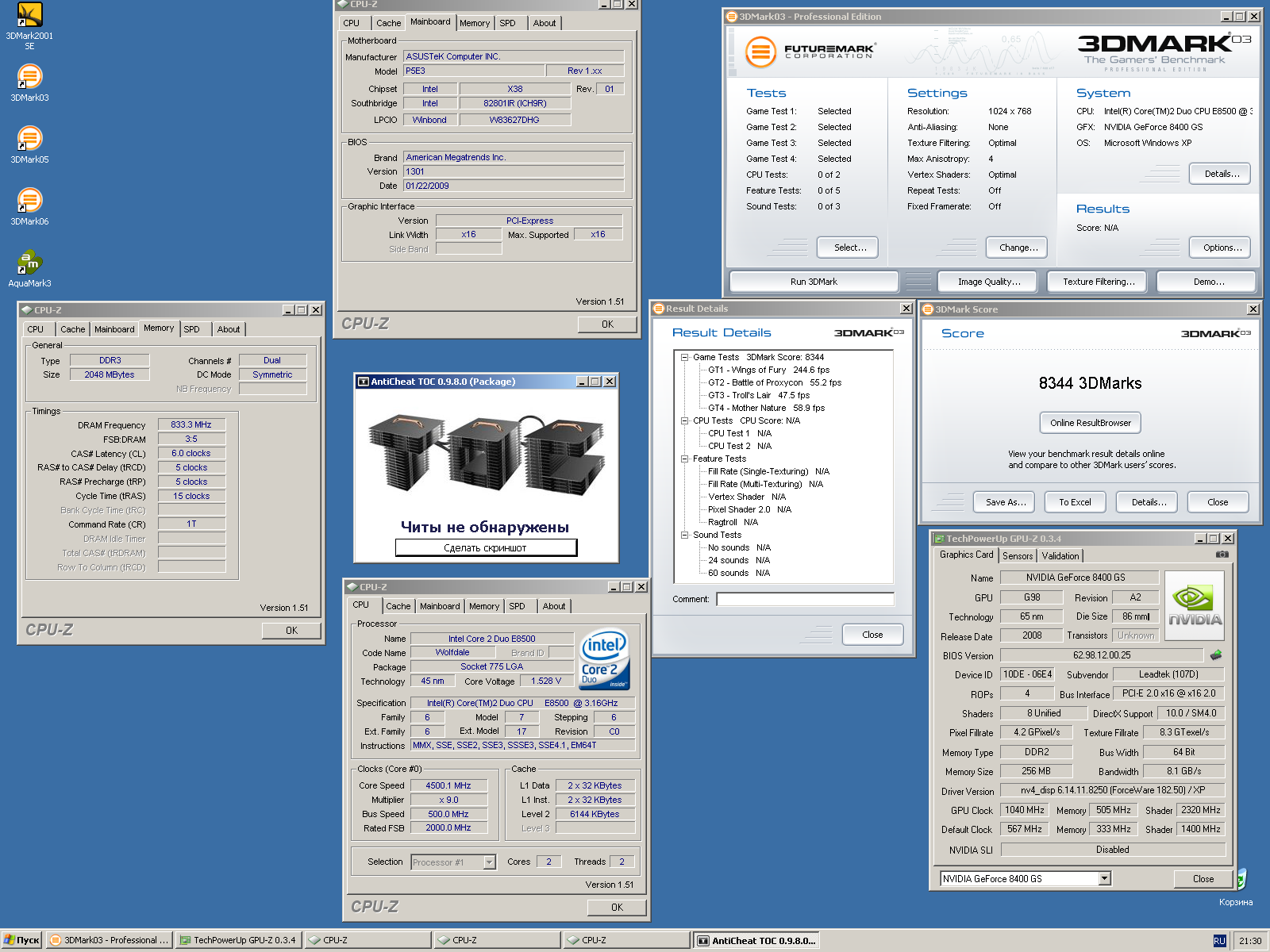Click the GPU-Z camera screenshot icon
1270x952 pixels.
[1222, 555]
